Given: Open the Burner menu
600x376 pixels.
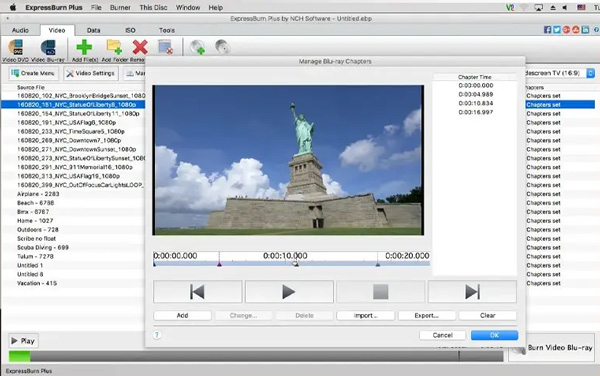Looking at the screenshot, I should pos(120,7).
